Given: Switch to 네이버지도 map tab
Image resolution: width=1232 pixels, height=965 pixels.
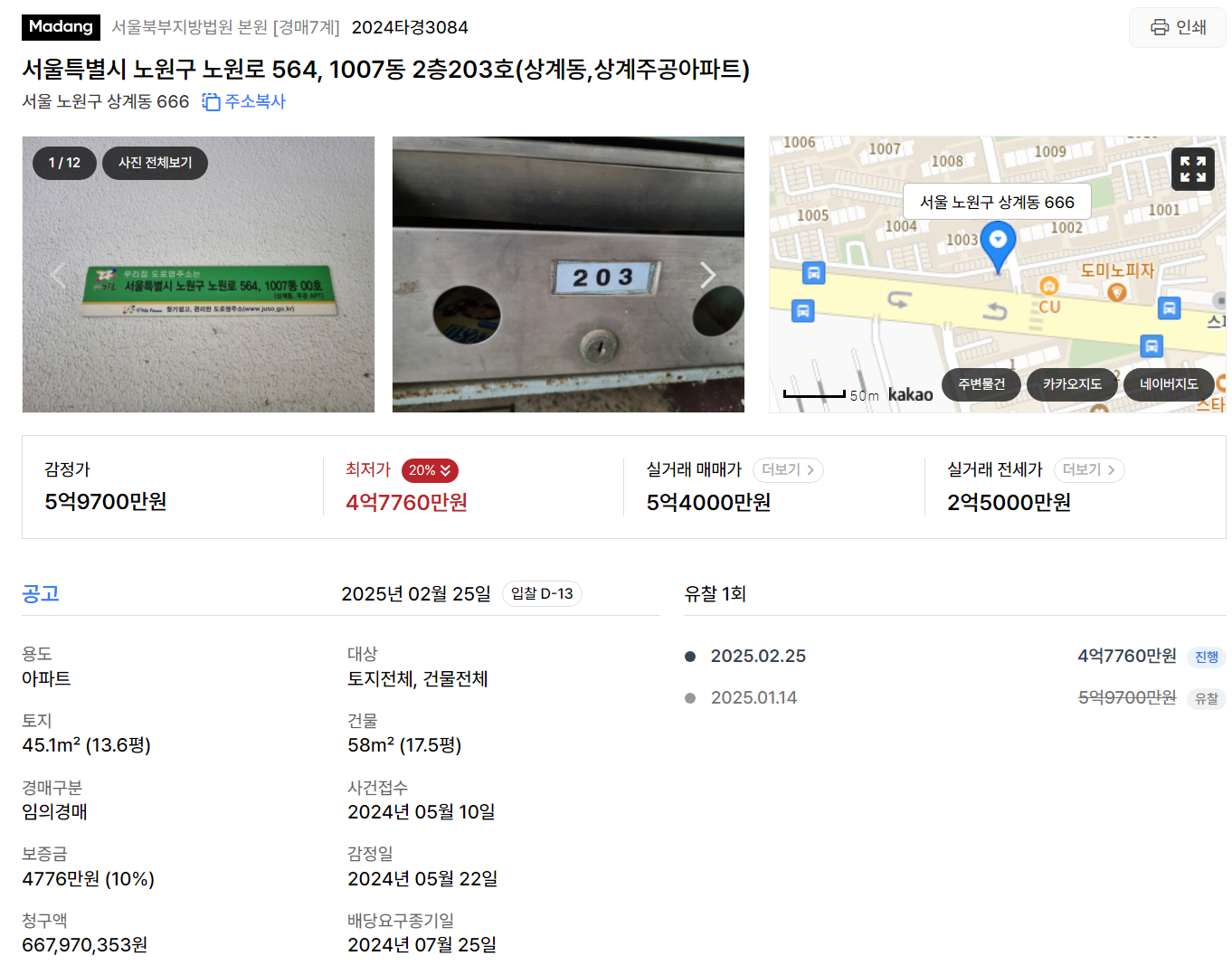Looking at the screenshot, I should 1169,384.
